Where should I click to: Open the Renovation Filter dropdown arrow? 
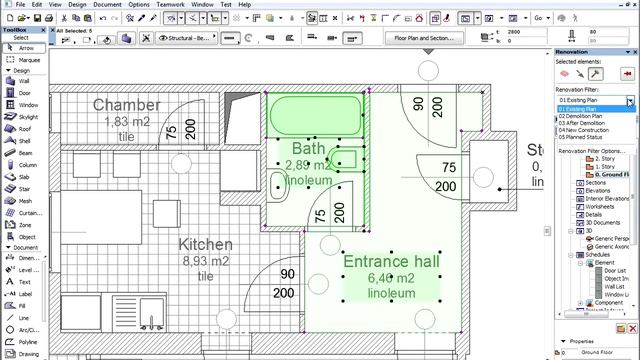pos(631,100)
